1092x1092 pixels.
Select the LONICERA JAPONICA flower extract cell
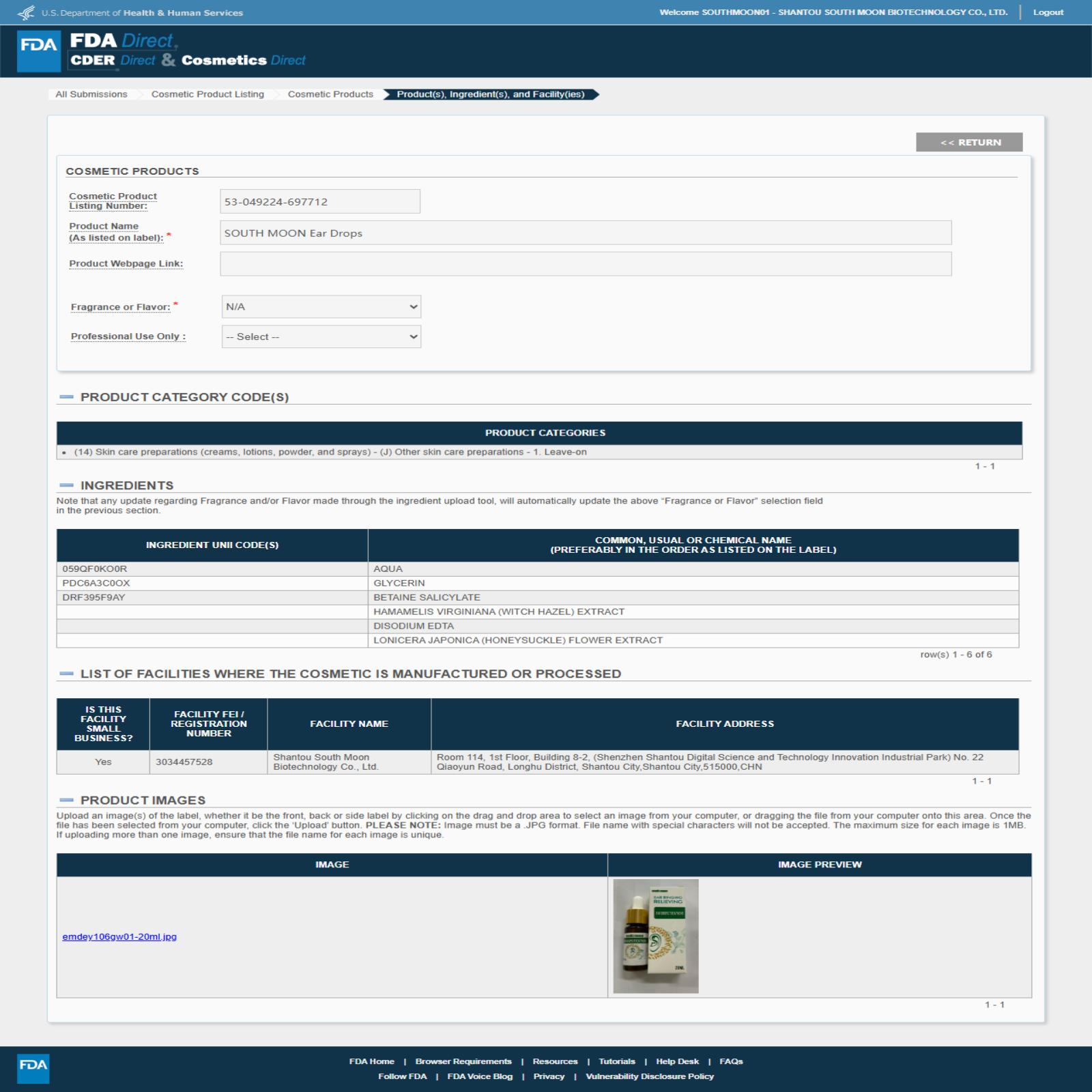(693, 640)
